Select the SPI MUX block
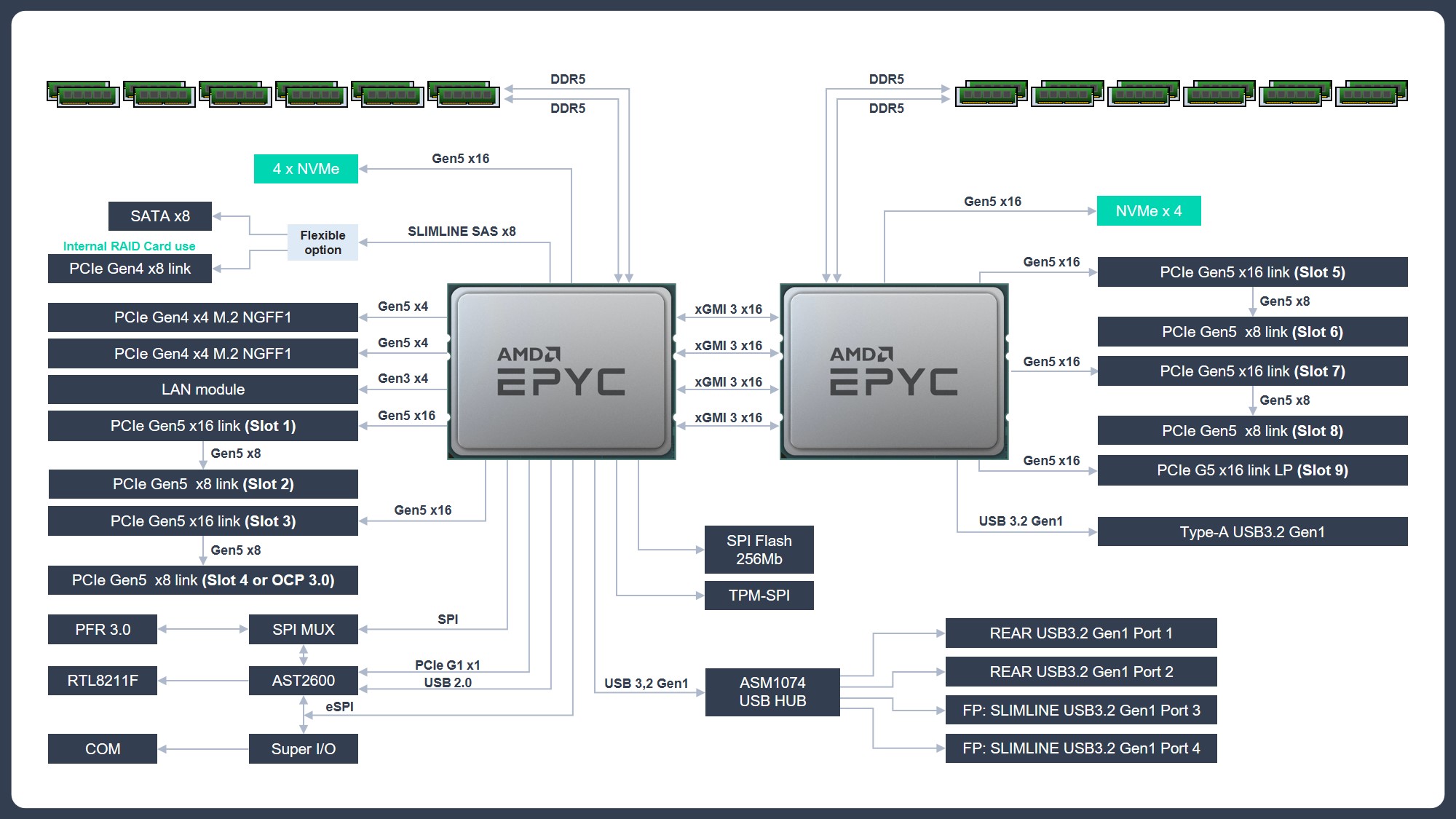The height and width of the screenshot is (819, 1456). pyautogui.click(x=304, y=630)
